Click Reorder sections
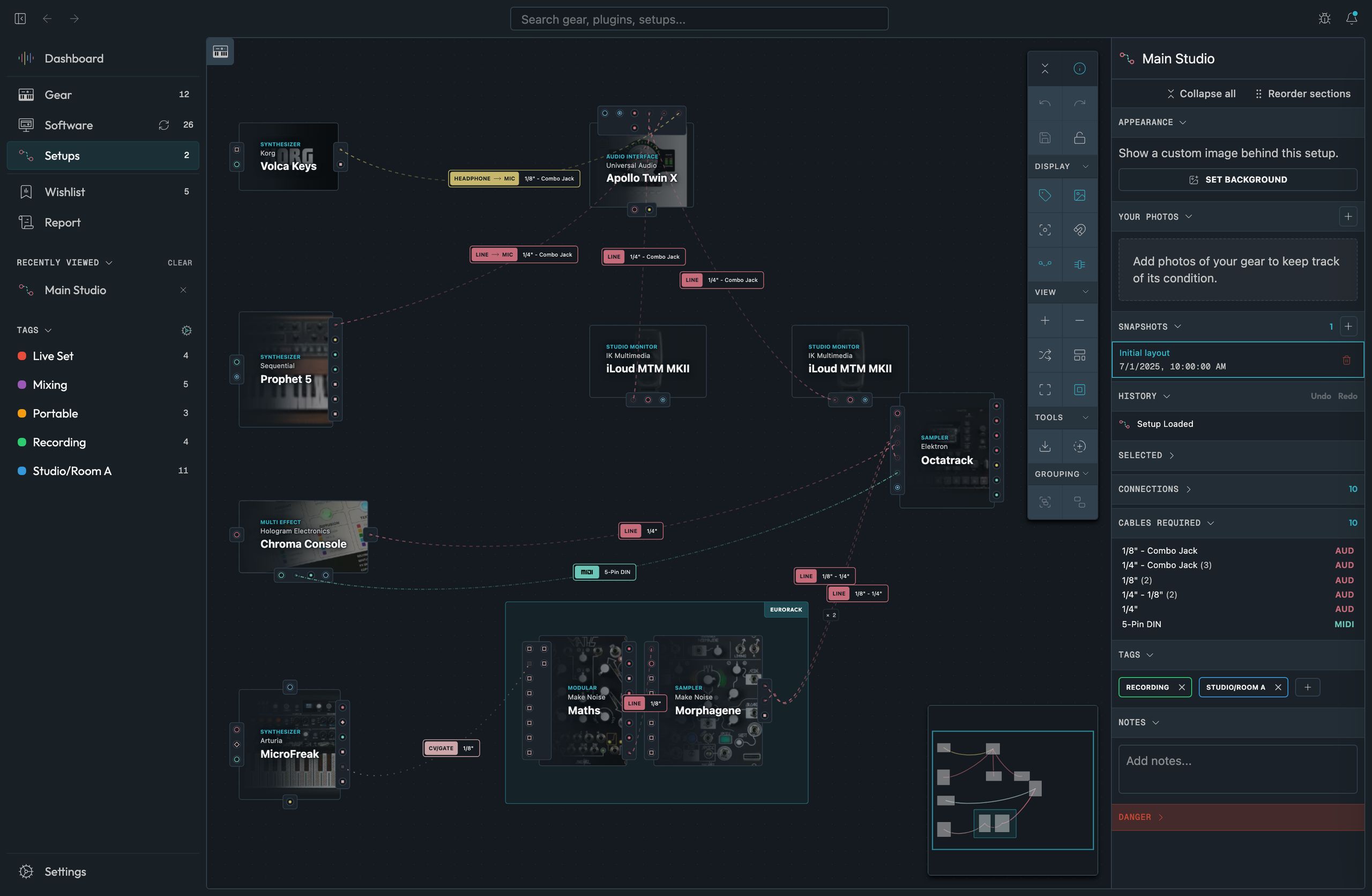The height and width of the screenshot is (896, 1372). point(1302,93)
